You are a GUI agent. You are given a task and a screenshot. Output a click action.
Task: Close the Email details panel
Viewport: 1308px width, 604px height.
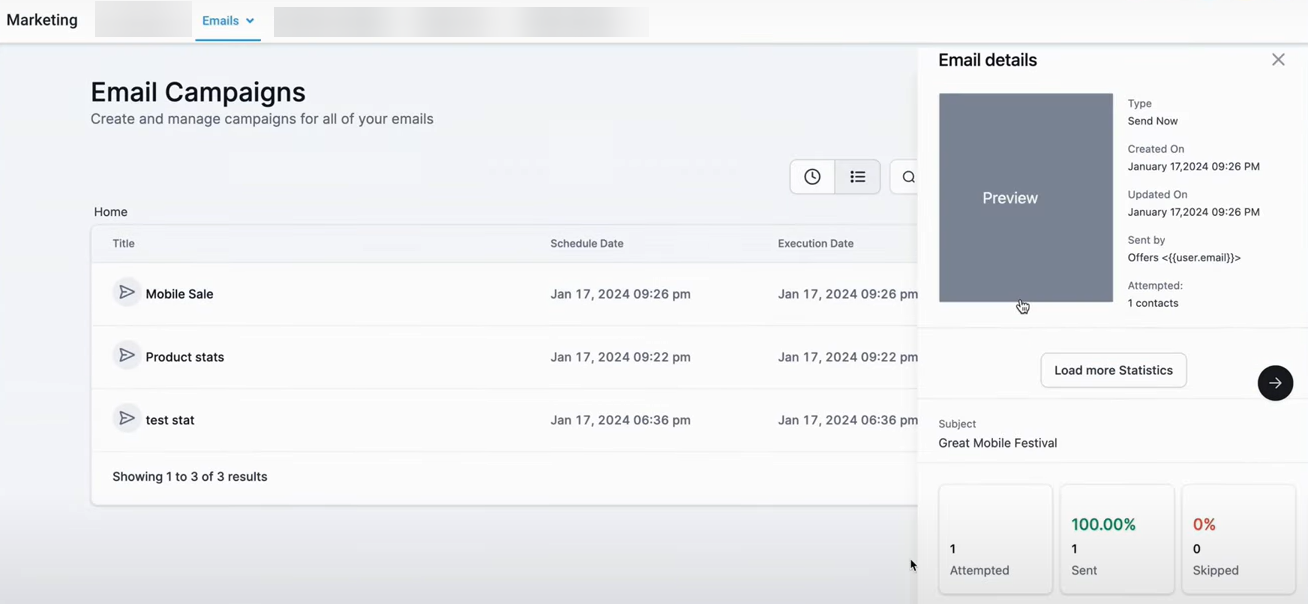click(1278, 60)
